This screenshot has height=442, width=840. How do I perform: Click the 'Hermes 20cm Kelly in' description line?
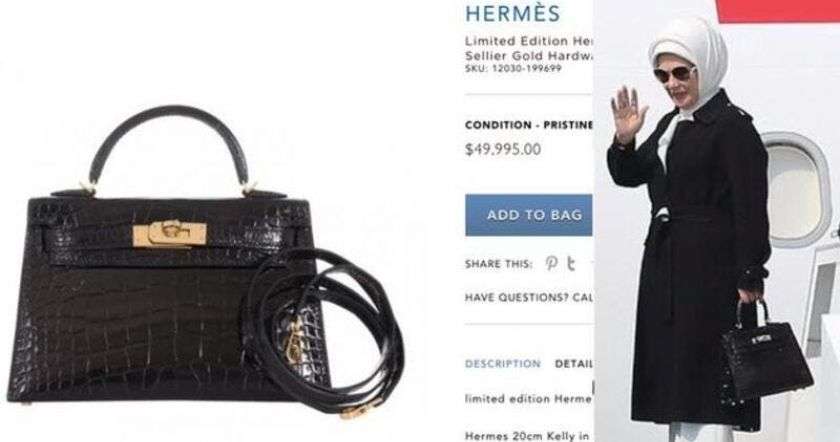527,436
